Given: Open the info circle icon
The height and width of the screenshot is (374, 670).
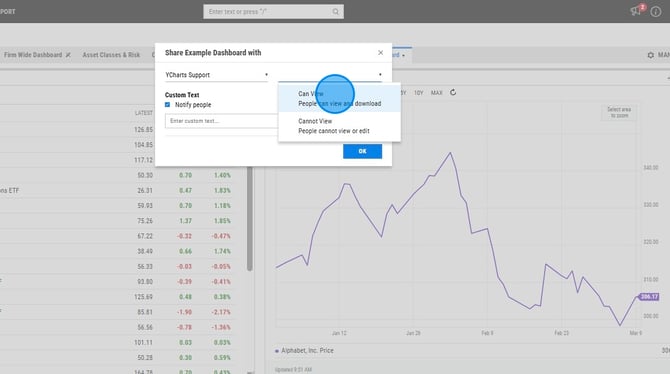Looking at the screenshot, I should click(656, 12).
